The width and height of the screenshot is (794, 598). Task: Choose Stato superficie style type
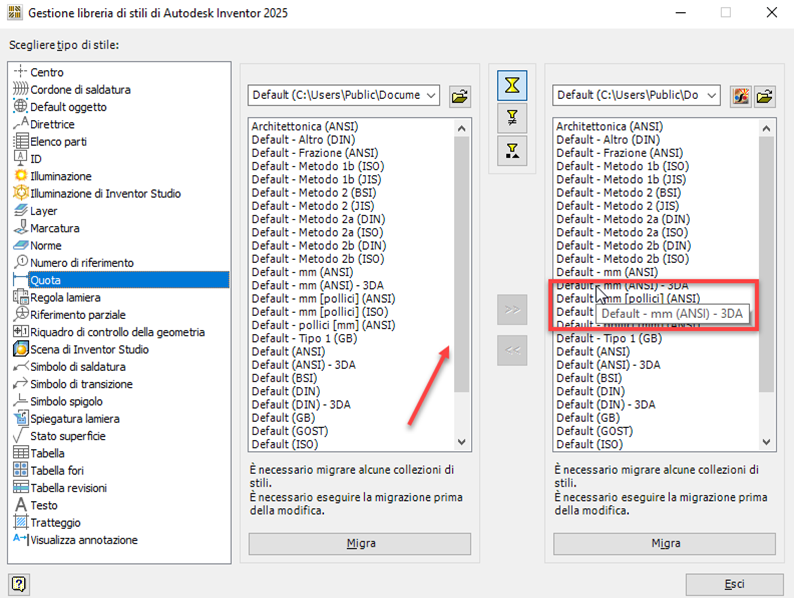[60, 436]
